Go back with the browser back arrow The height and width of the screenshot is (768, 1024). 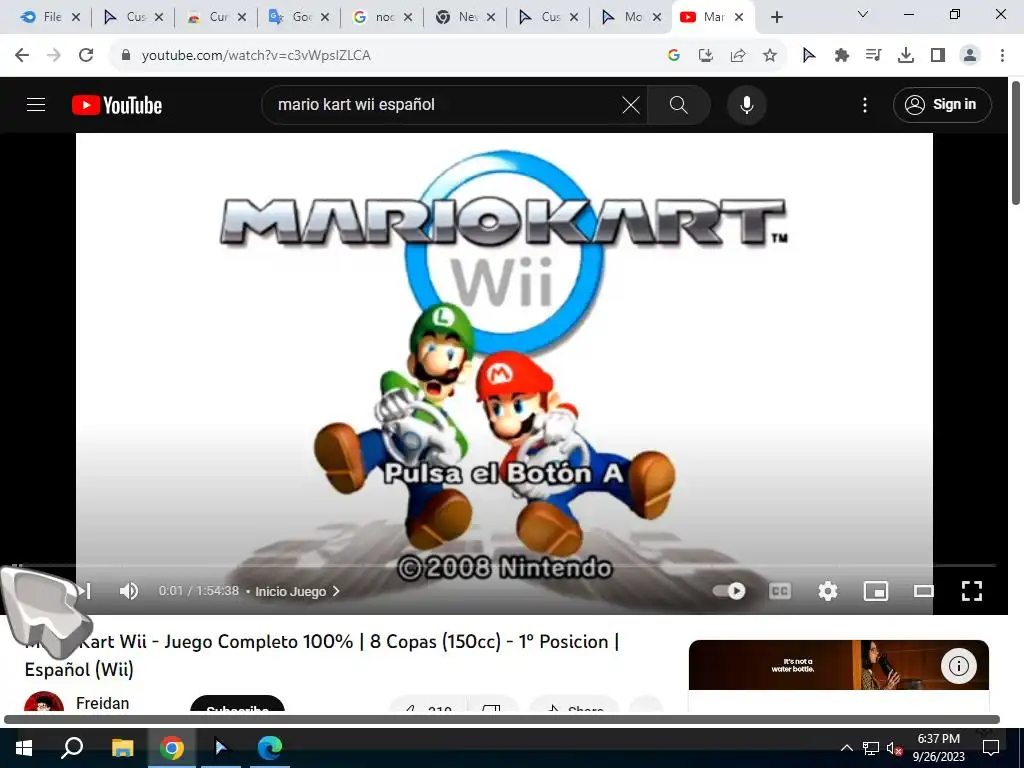click(22, 56)
